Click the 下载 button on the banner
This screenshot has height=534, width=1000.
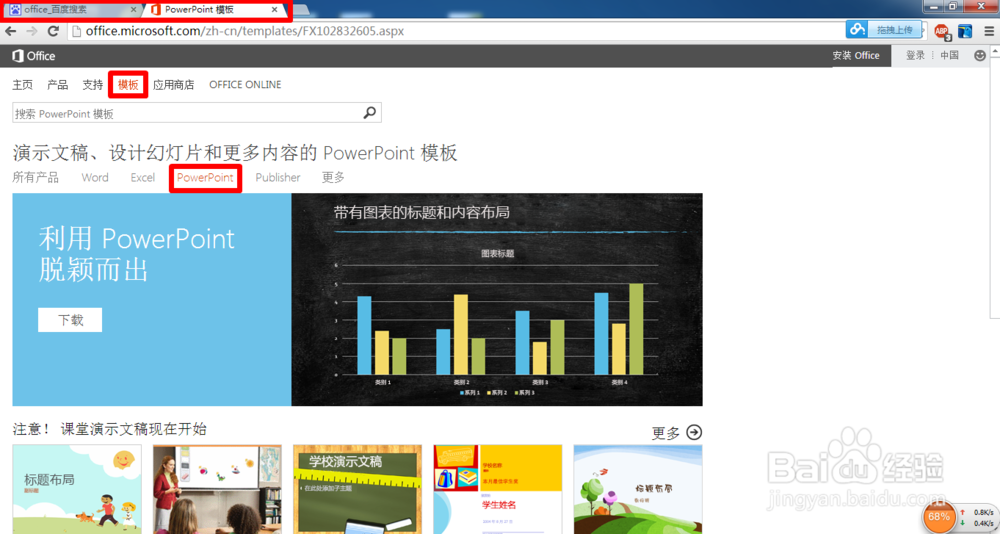click(x=70, y=320)
